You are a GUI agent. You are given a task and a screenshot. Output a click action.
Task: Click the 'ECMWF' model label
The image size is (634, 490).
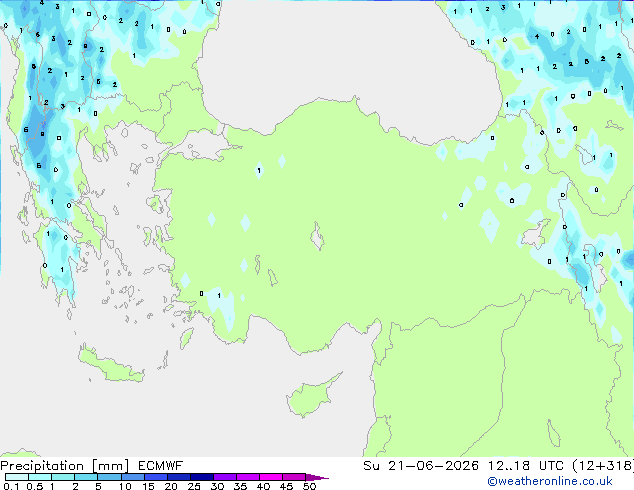pyautogui.click(x=161, y=466)
